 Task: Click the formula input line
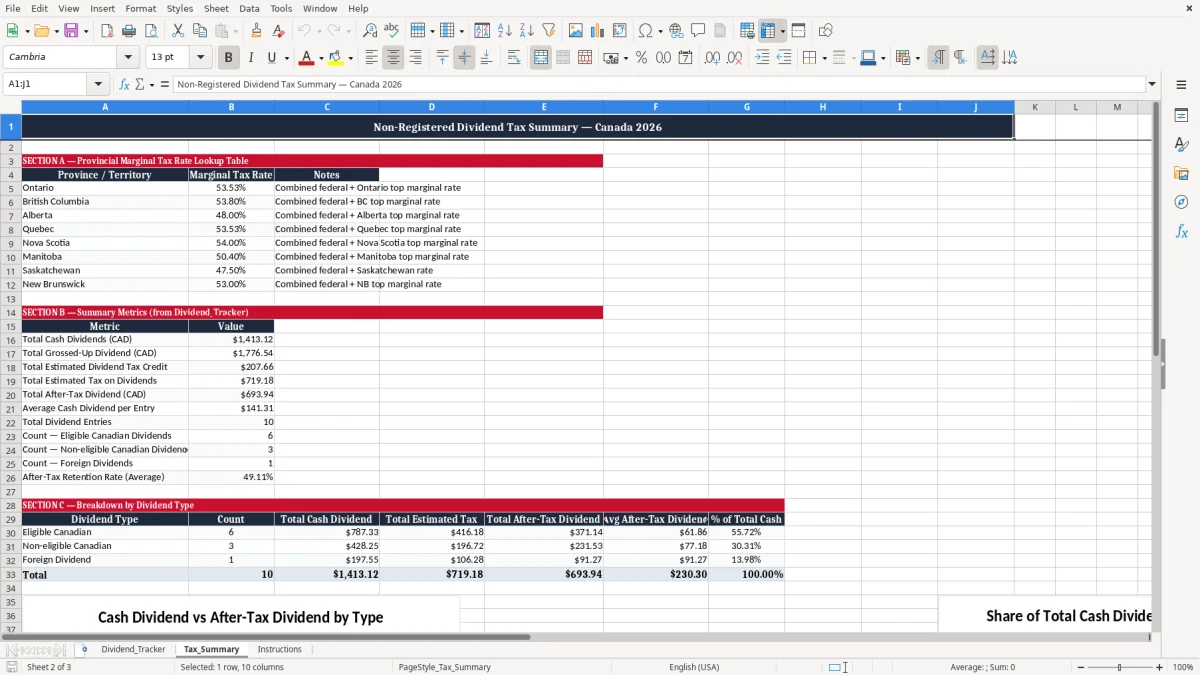(658, 85)
